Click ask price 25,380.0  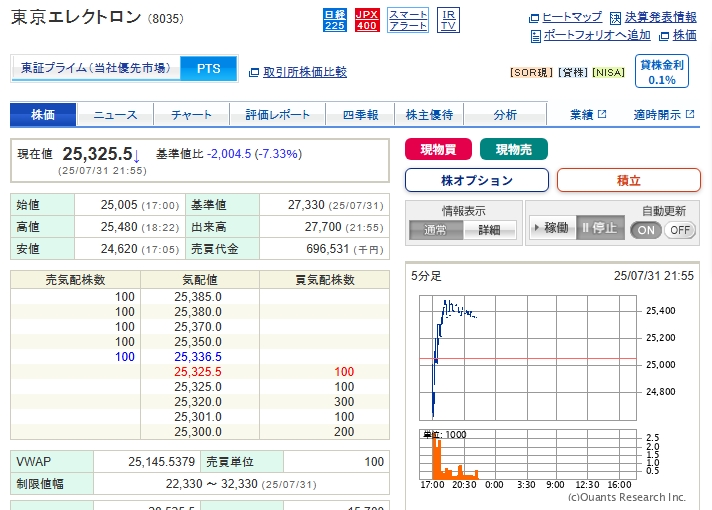198,312
